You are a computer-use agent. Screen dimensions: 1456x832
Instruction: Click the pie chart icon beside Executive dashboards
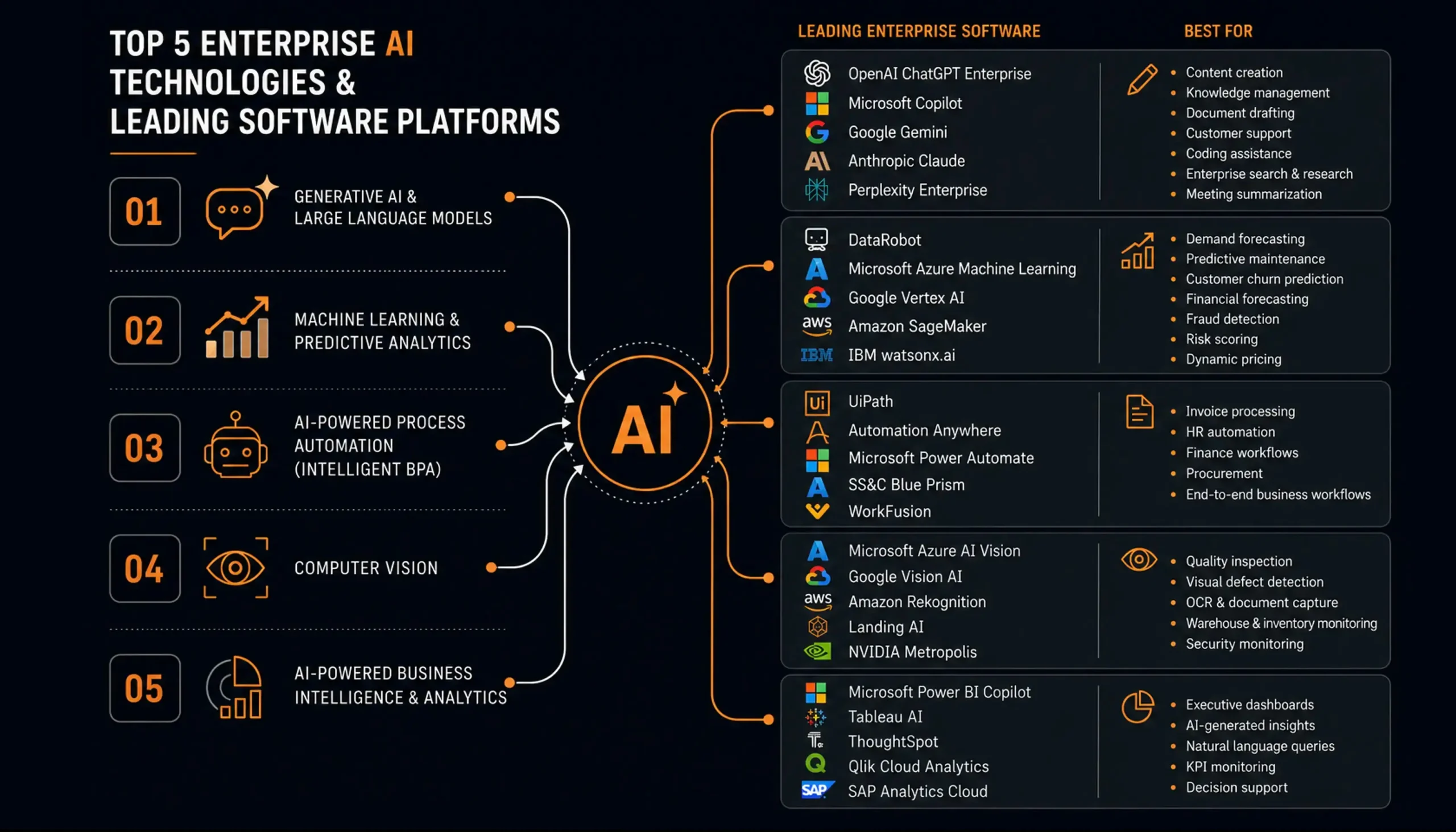coord(1137,707)
